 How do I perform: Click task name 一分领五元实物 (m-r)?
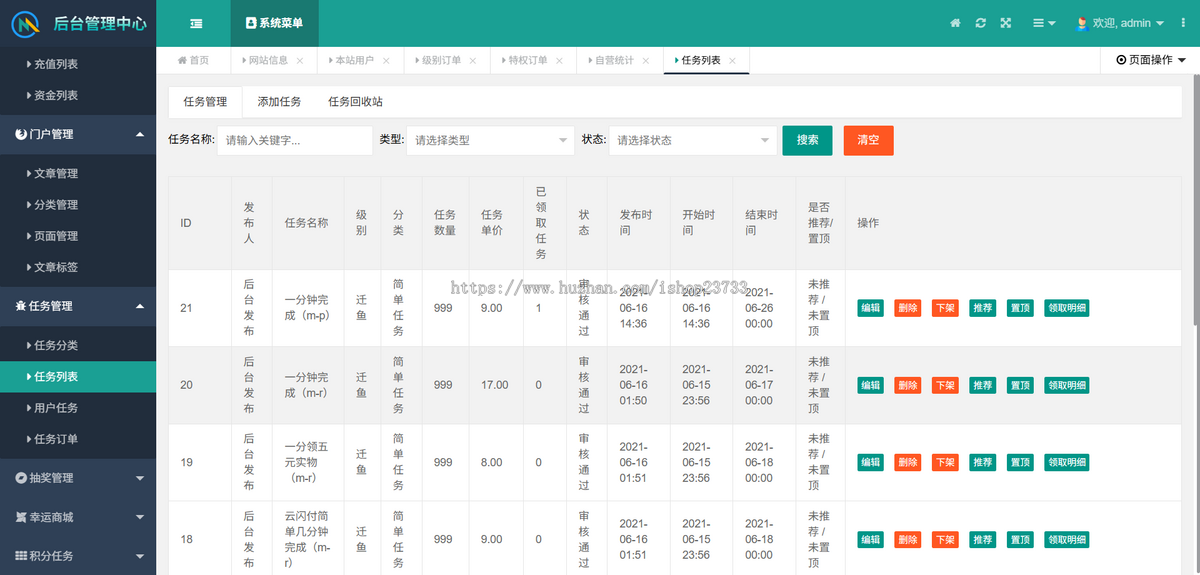tap(306, 462)
